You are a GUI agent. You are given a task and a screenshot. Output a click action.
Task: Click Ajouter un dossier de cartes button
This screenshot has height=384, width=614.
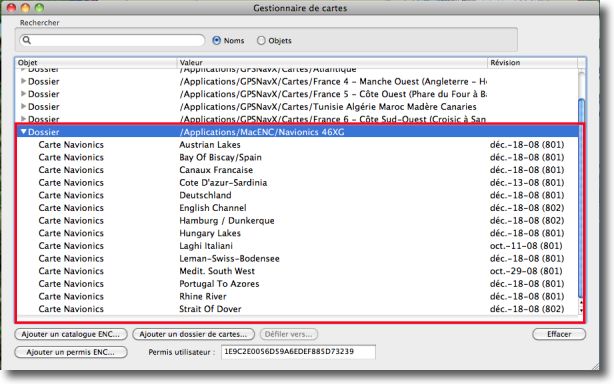[193, 334]
